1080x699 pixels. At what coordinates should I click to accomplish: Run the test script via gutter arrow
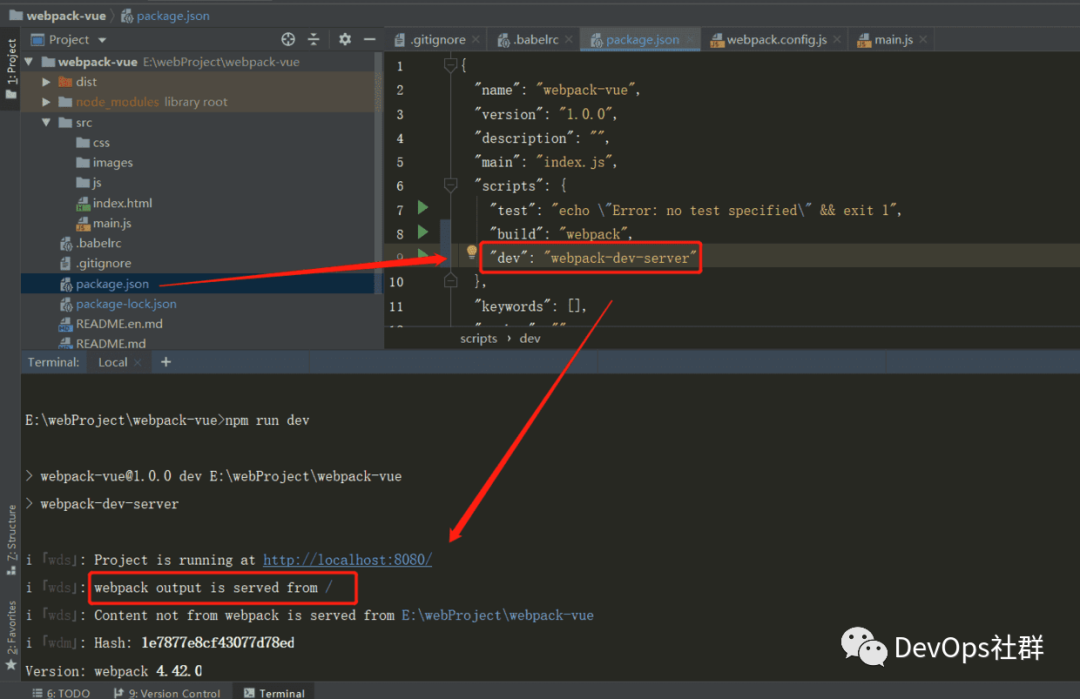point(423,207)
